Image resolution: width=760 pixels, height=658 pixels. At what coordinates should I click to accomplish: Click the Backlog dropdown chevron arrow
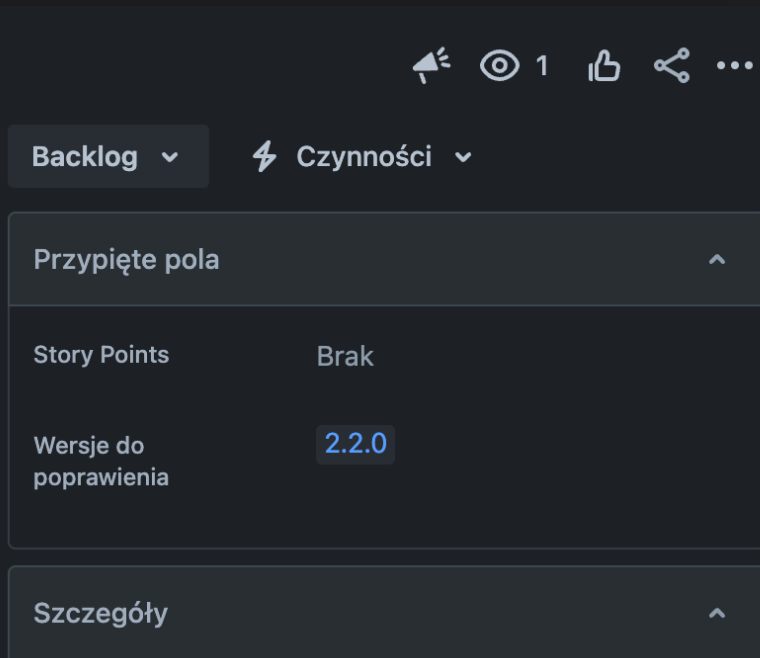[x=170, y=158]
